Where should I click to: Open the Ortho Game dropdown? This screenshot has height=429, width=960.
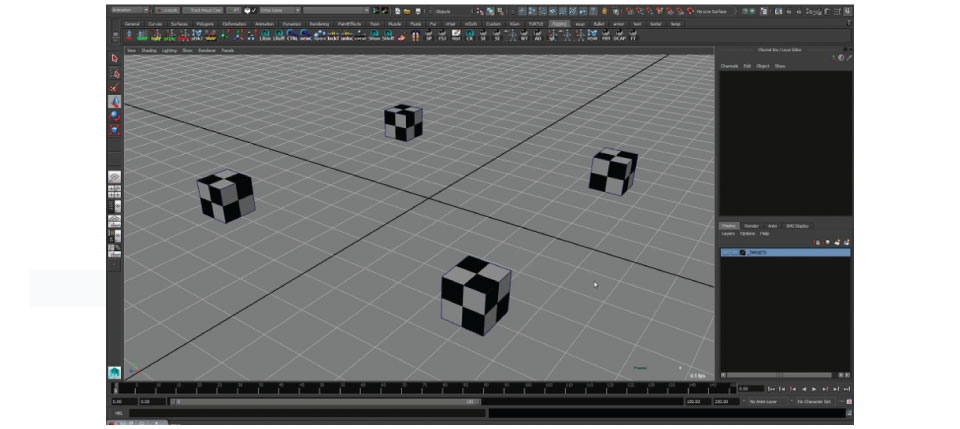[x=280, y=10]
